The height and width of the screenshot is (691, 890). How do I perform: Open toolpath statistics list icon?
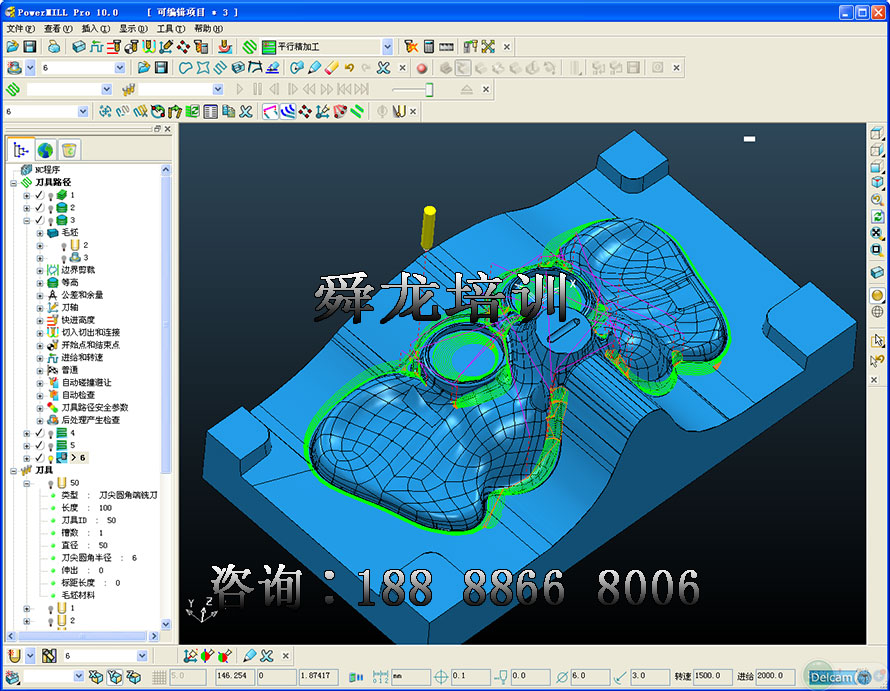pos(211,111)
